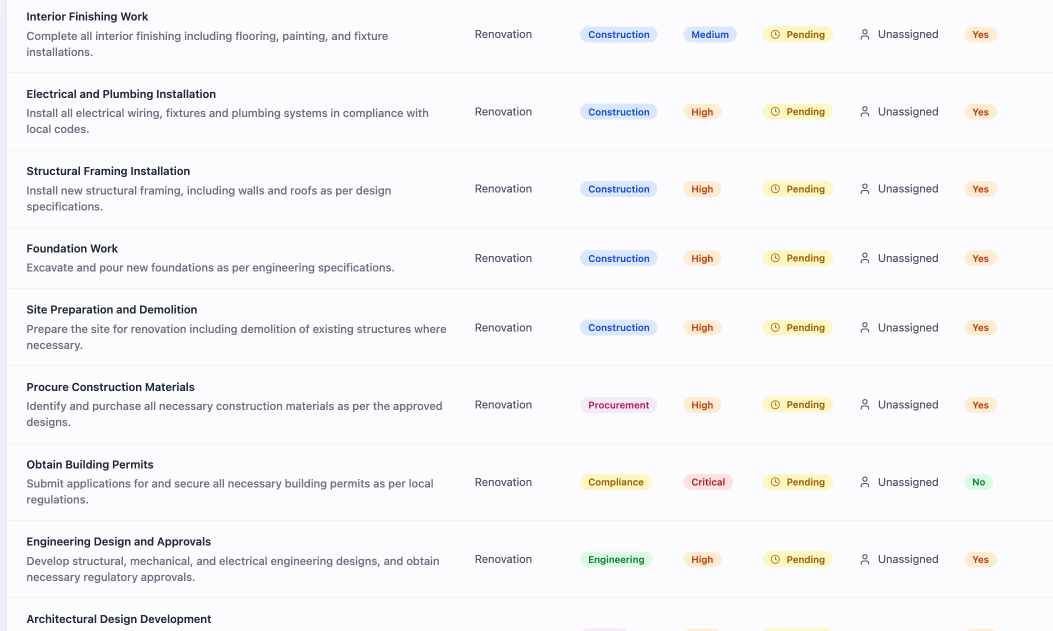Click the person icon on Obtain Building Permits row
The image size is (1053, 631).
tap(864, 481)
